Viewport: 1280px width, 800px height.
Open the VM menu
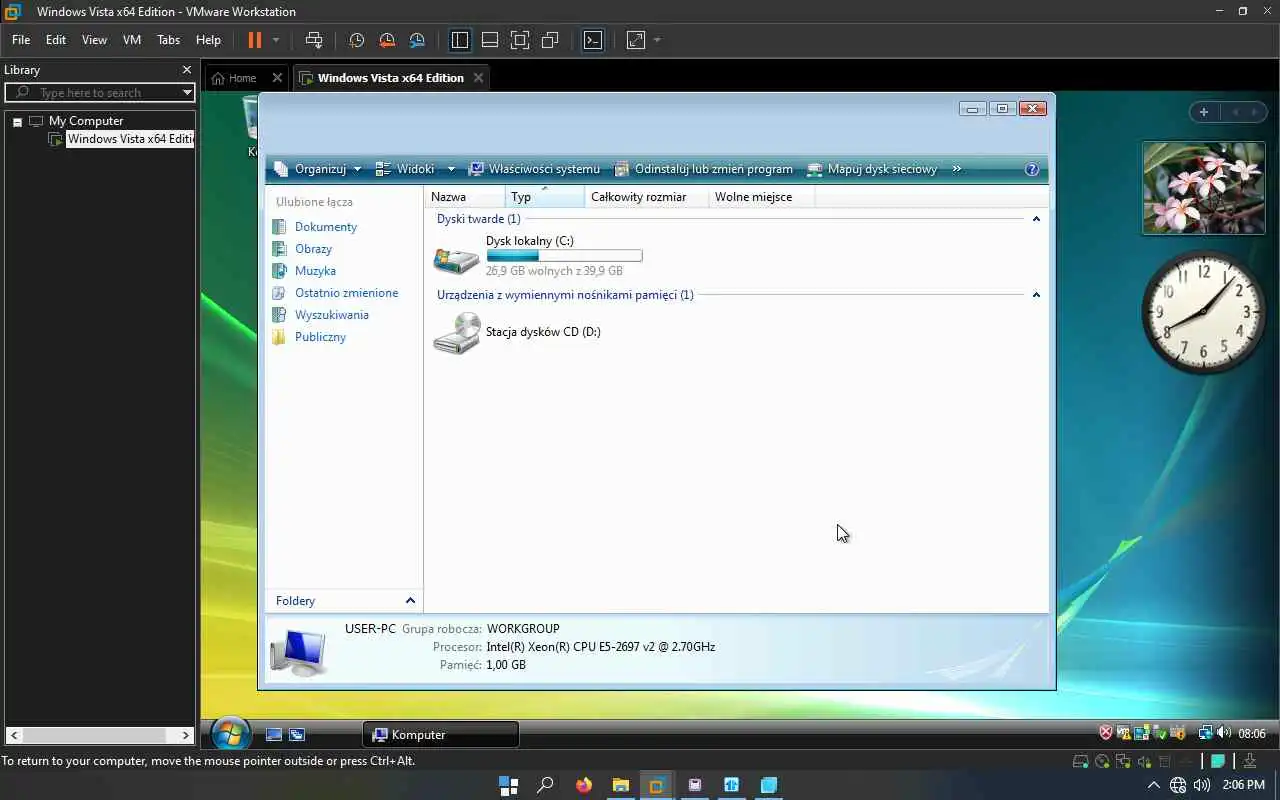132,40
